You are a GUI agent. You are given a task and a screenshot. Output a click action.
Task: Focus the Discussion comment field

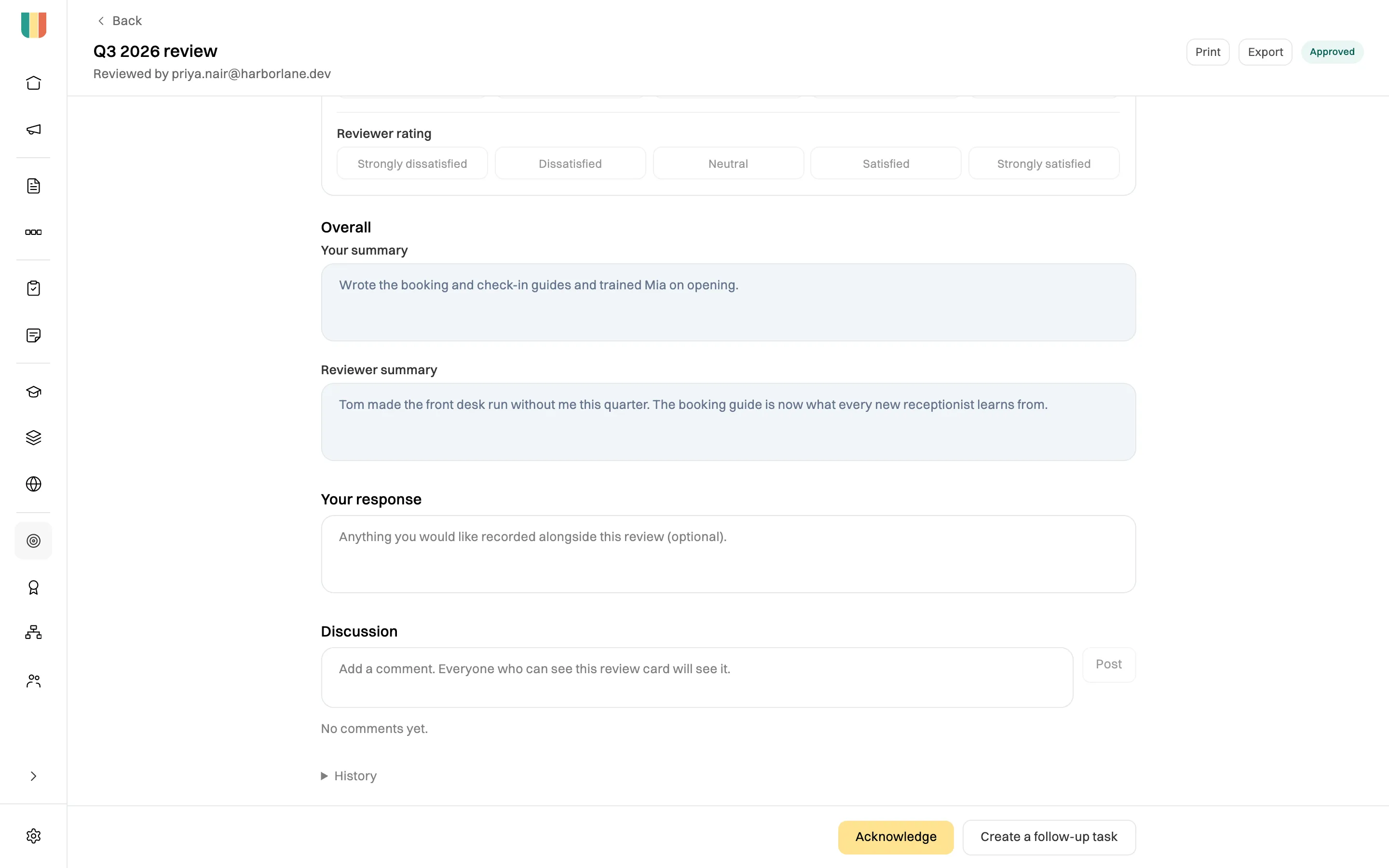coord(697,678)
